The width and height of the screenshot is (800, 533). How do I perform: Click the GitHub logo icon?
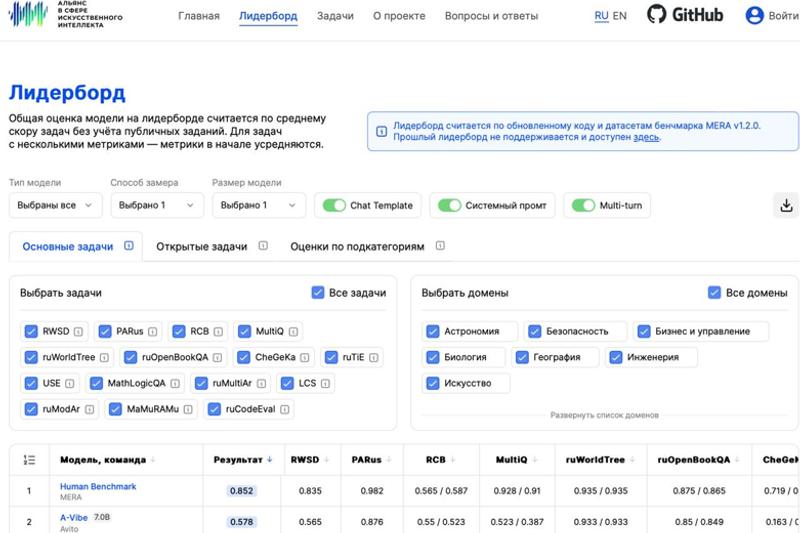coord(656,15)
